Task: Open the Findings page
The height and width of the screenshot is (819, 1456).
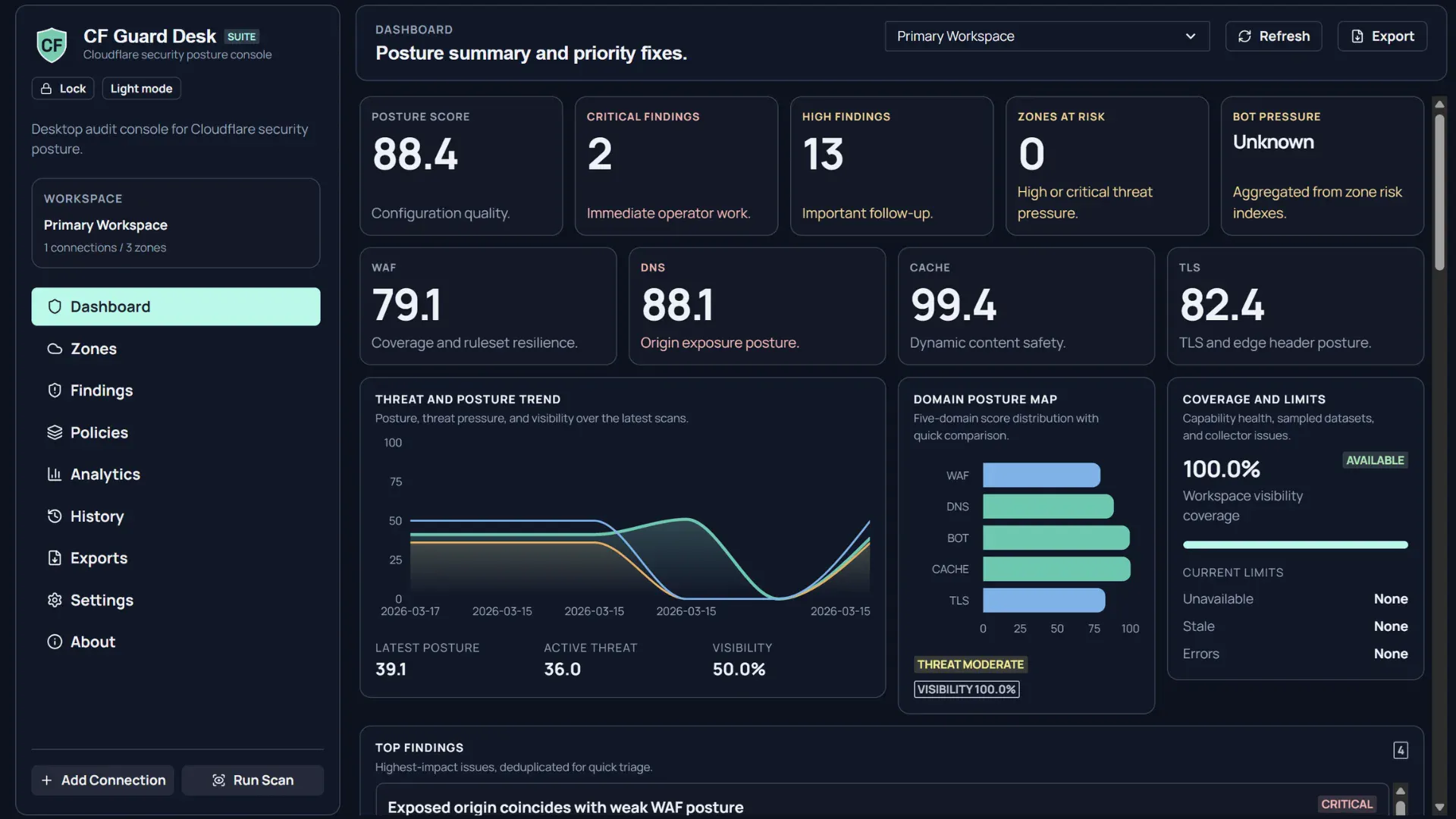Action: 176,391
